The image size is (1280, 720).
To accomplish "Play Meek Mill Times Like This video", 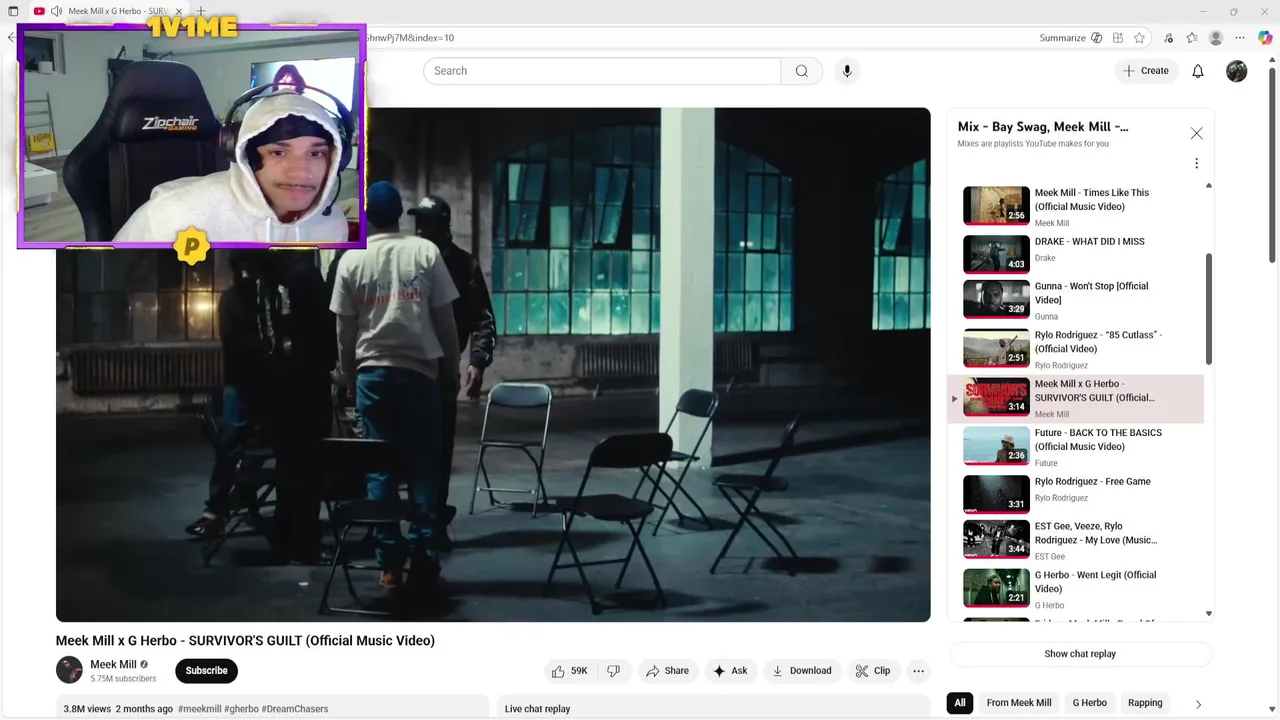I will 1076,206.
